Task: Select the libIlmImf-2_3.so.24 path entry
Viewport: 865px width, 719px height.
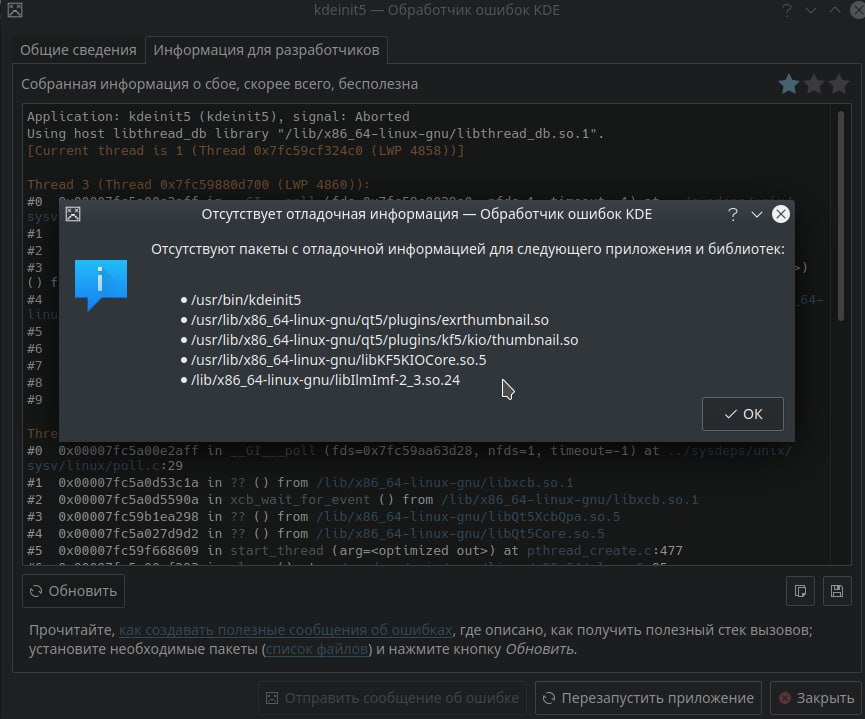Action: coord(325,380)
